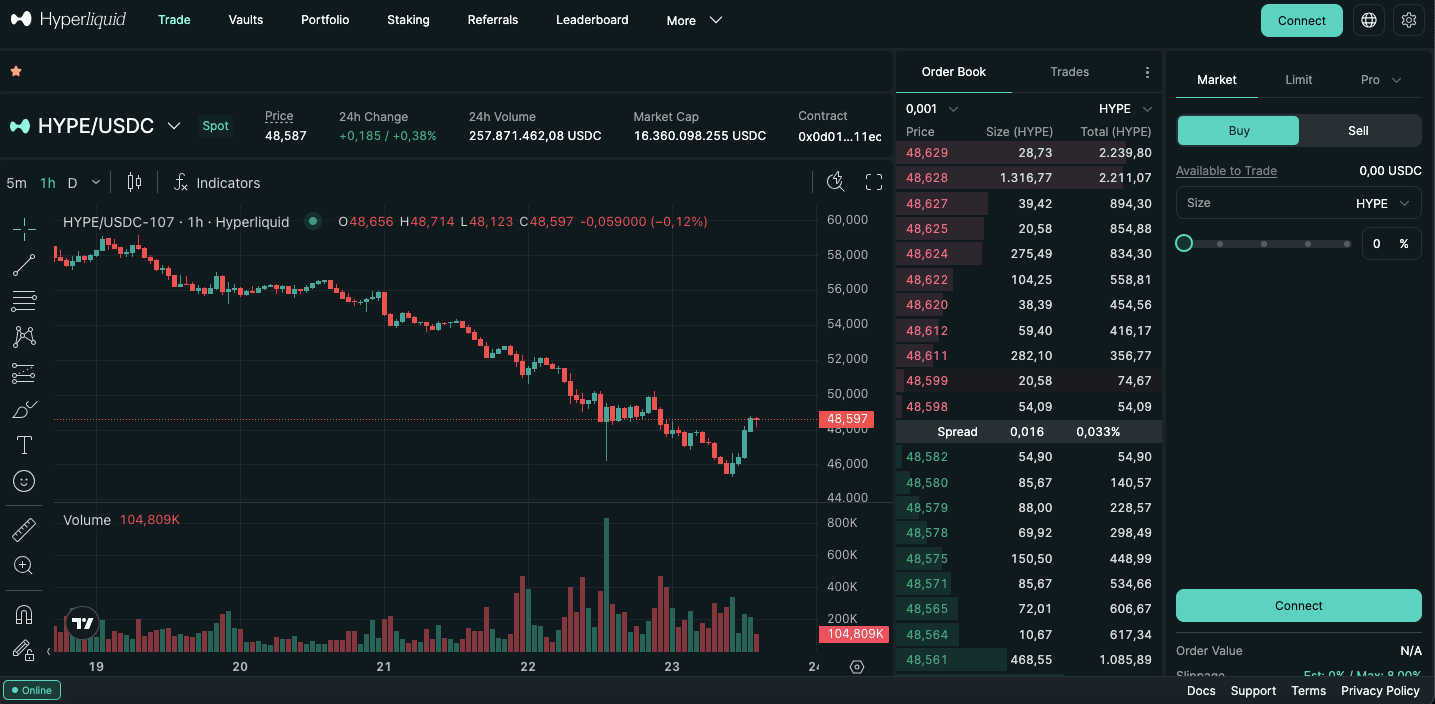Expand the HYPE/USDC pair selector
The height and width of the screenshot is (704, 1435).
[x=174, y=126]
